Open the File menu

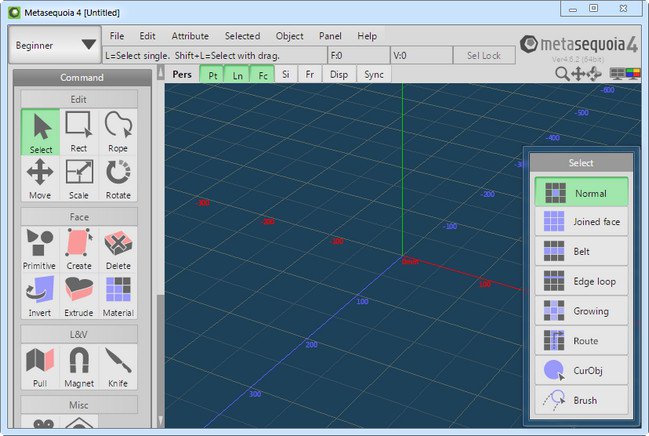(117, 36)
